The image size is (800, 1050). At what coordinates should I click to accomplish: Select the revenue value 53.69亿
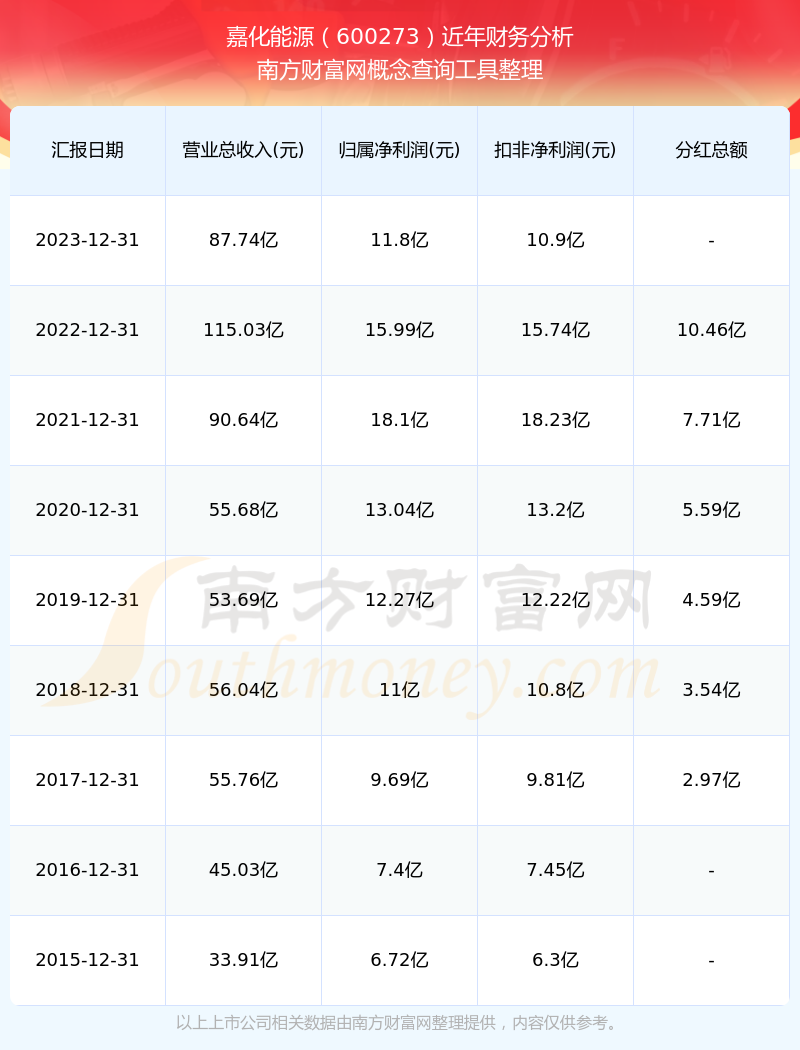tap(244, 600)
